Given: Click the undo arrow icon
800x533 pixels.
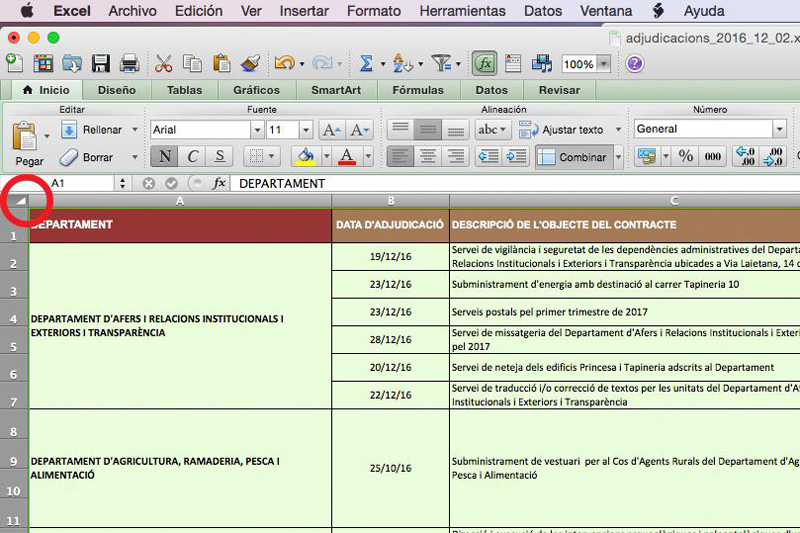Looking at the screenshot, I should pyautogui.click(x=284, y=63).
